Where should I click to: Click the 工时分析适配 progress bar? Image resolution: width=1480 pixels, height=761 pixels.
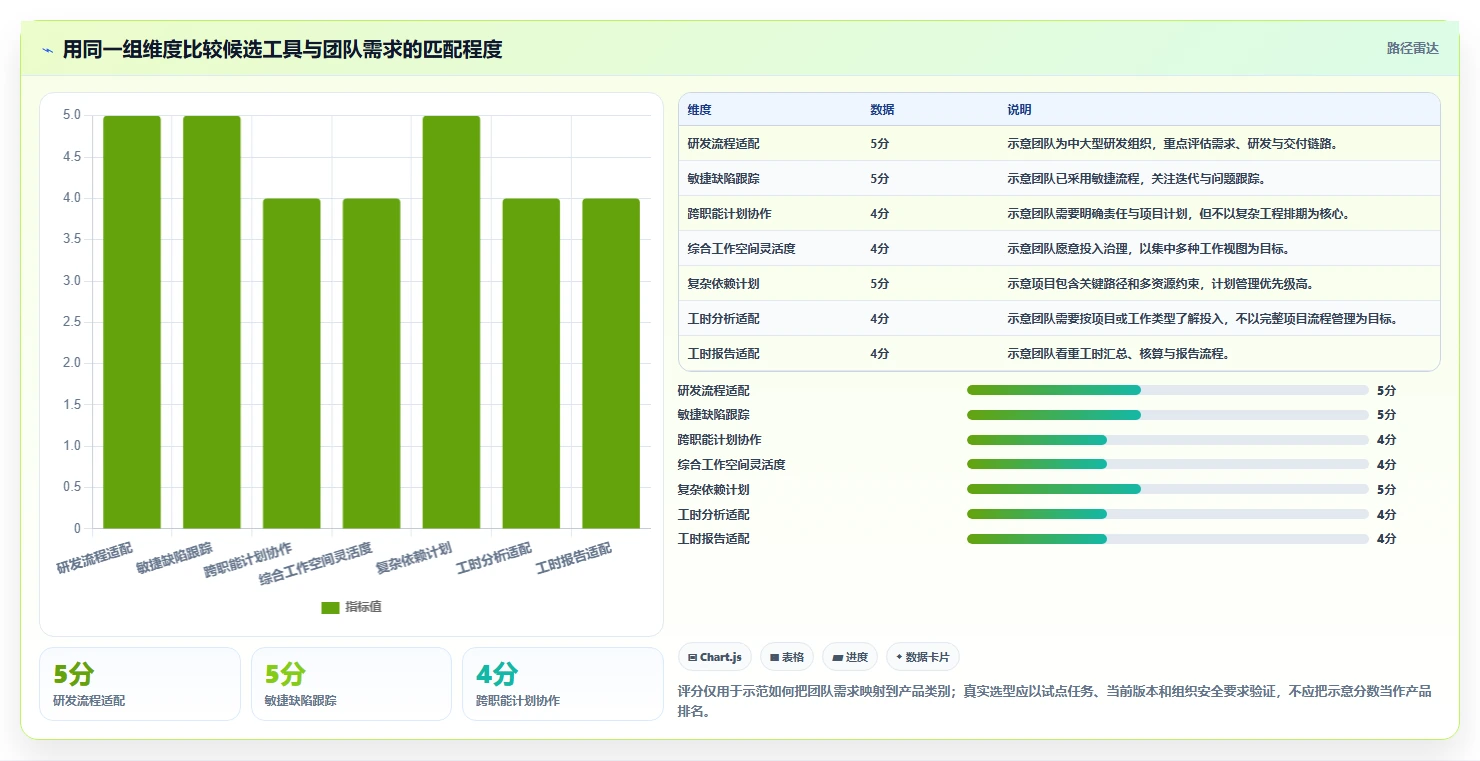tap(1167, 514)
